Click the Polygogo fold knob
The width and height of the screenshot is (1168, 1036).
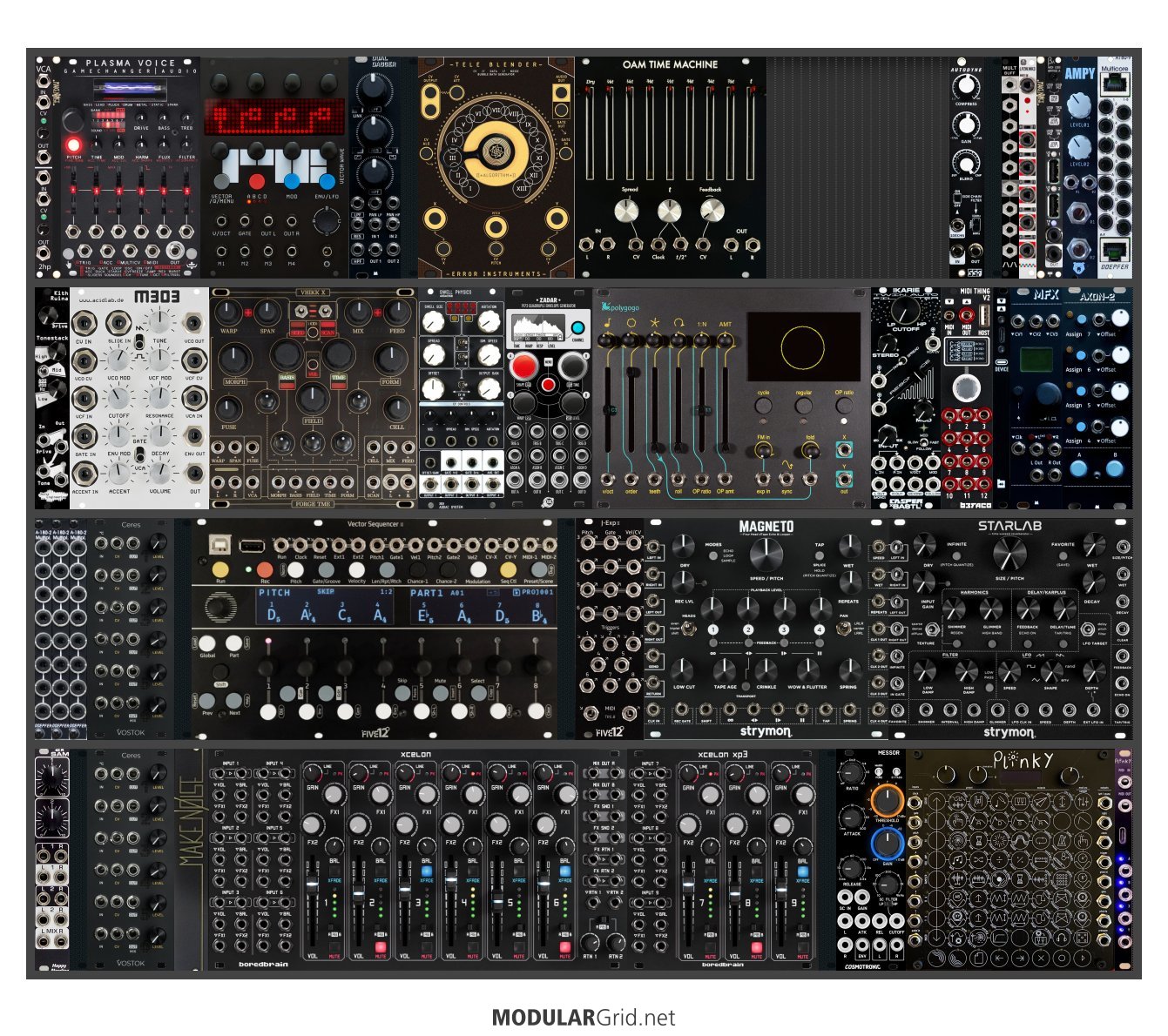810,449
